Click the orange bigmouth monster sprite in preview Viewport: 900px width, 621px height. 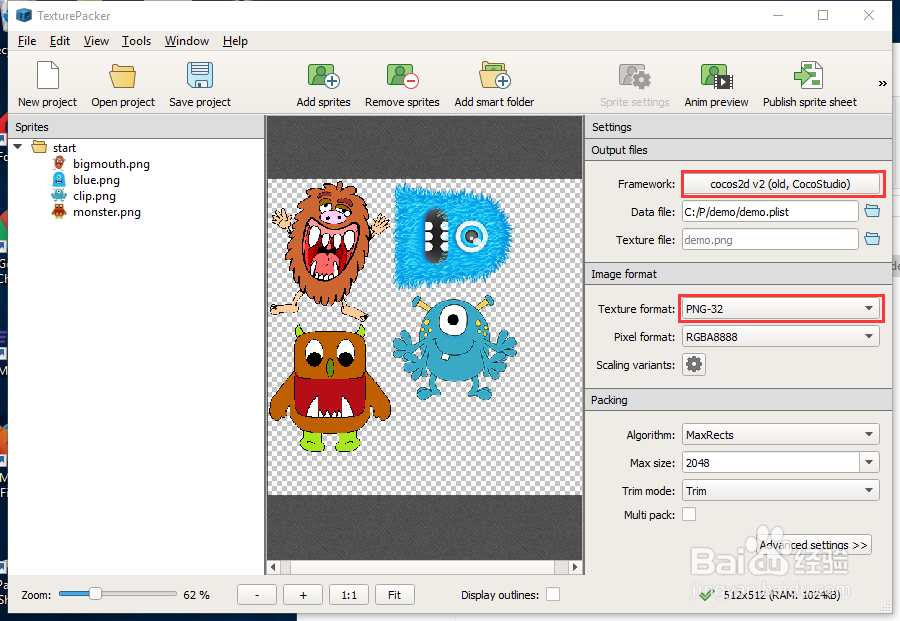(x=330, y=250)
